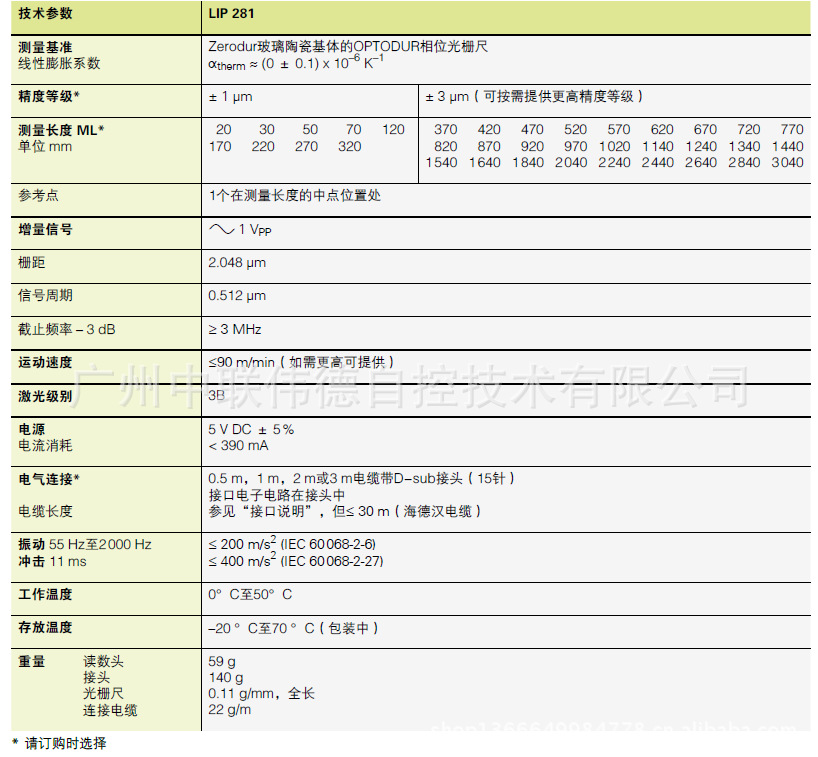Click the '电气连接*' row label
The height and width of the screenshot is (757, 818).
49,479
